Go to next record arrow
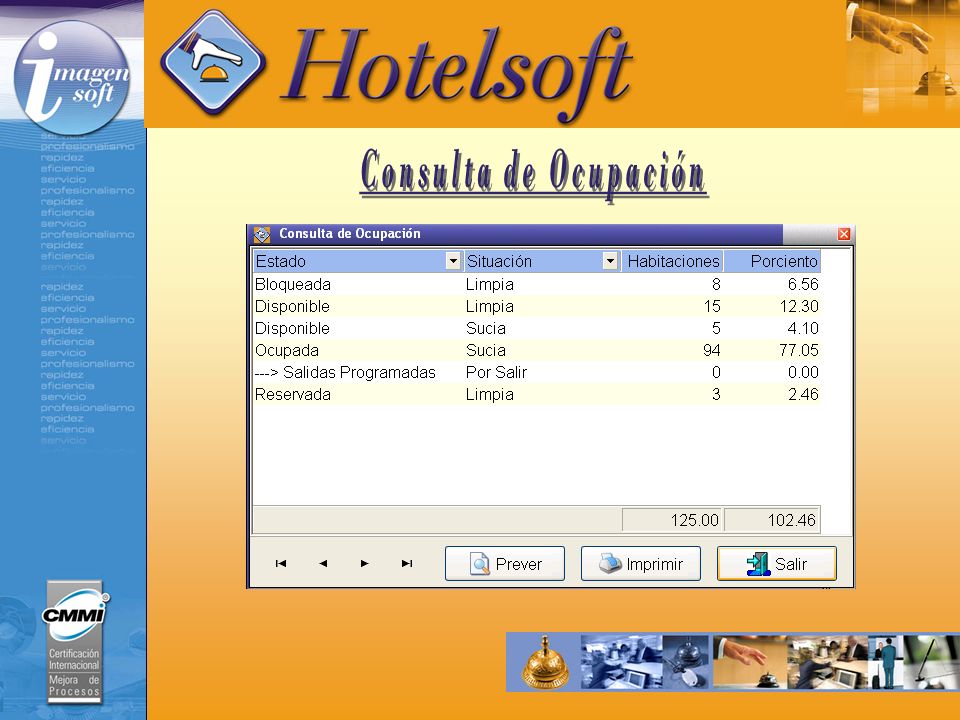The image size is (960, 720). [364, 563]
